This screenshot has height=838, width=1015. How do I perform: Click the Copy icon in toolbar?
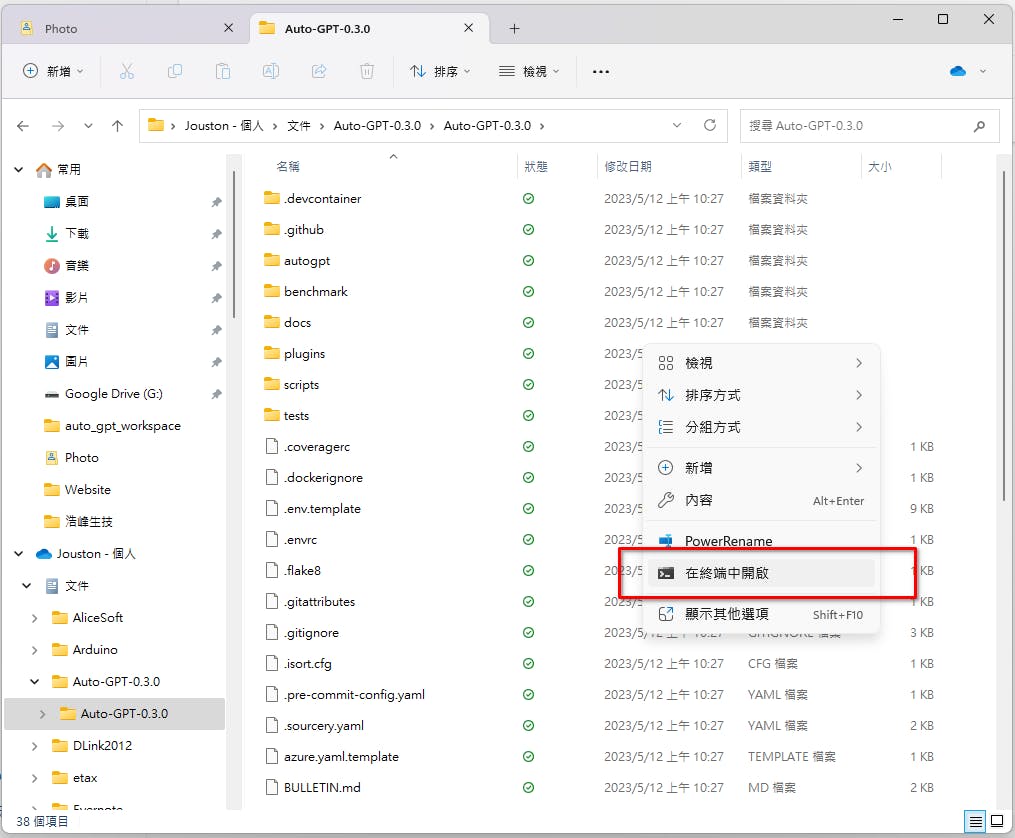click(175, 71)
